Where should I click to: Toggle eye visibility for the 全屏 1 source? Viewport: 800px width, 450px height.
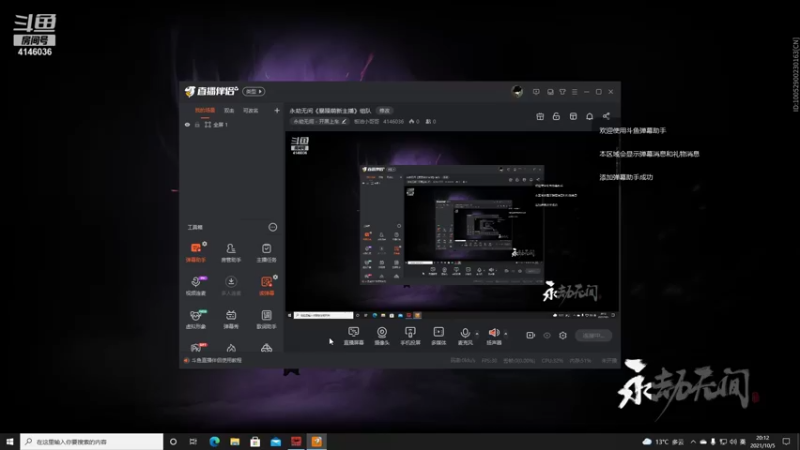coord(187,124)
